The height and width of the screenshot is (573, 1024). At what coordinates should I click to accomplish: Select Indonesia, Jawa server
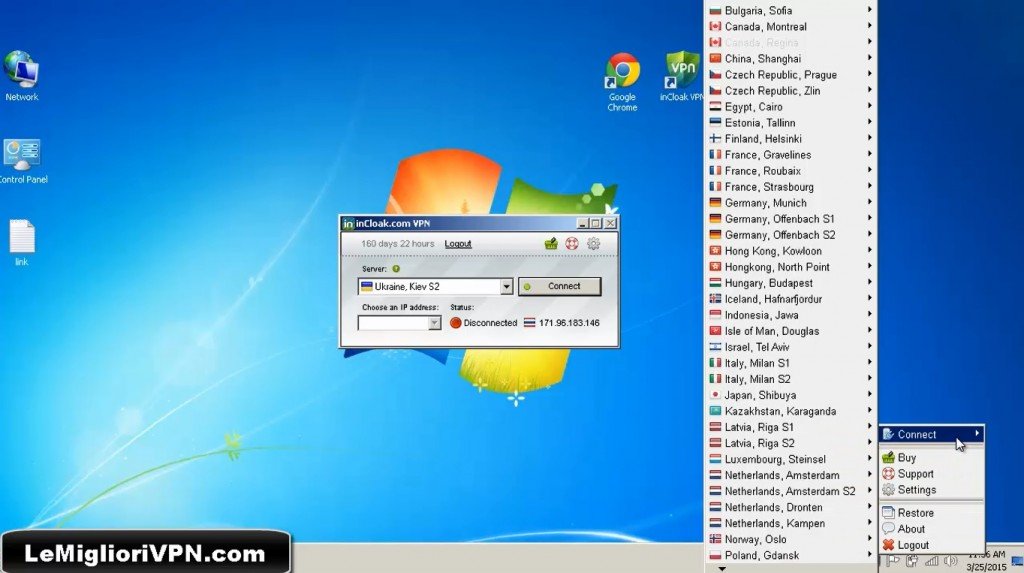791,315
